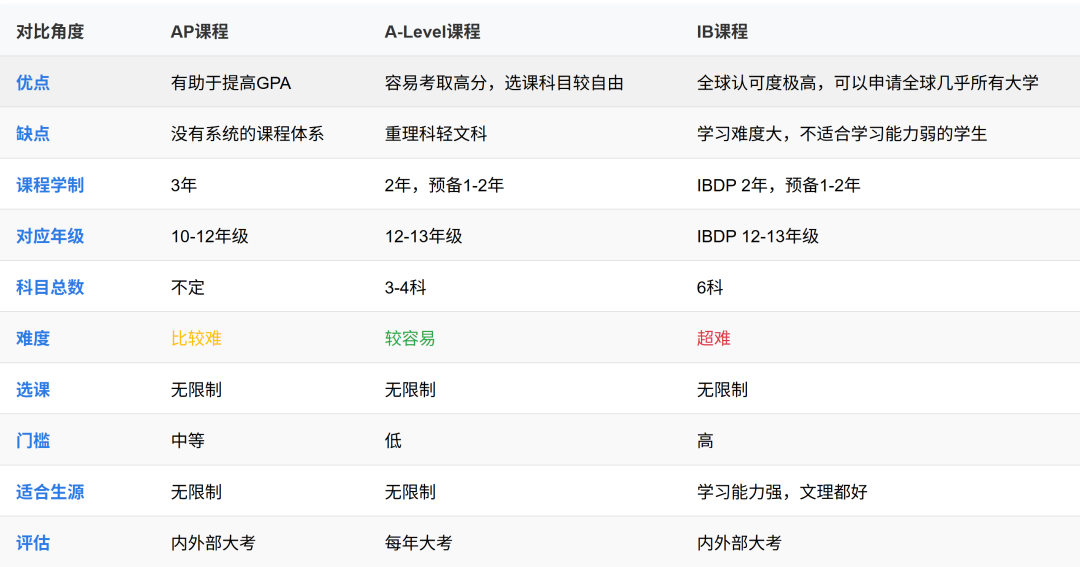1080x567 pixels.
Task: Open the 科目总数 row label
Action: (50, 288)
